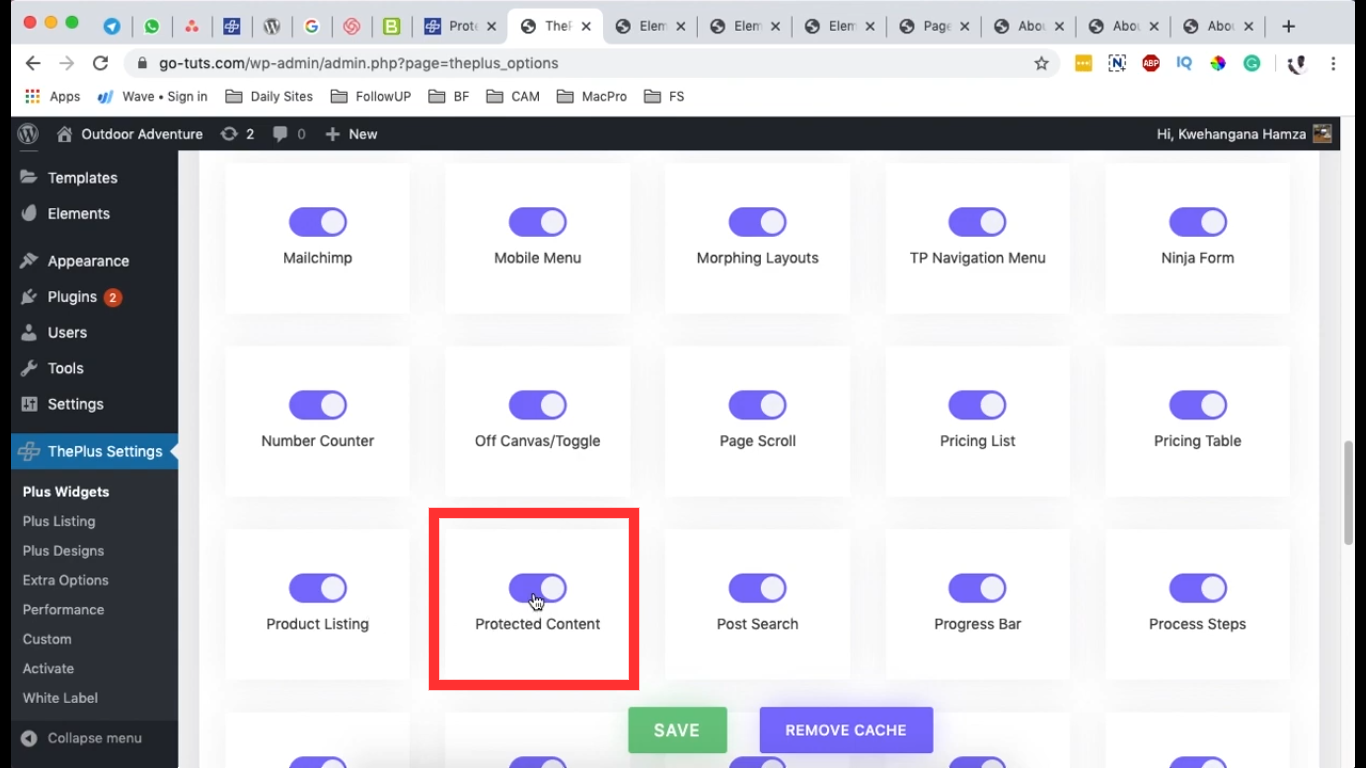Click the Plugins plug icon in the sidebar
The height and width of the screenshot is (768, 1366).
click(29, 297)
